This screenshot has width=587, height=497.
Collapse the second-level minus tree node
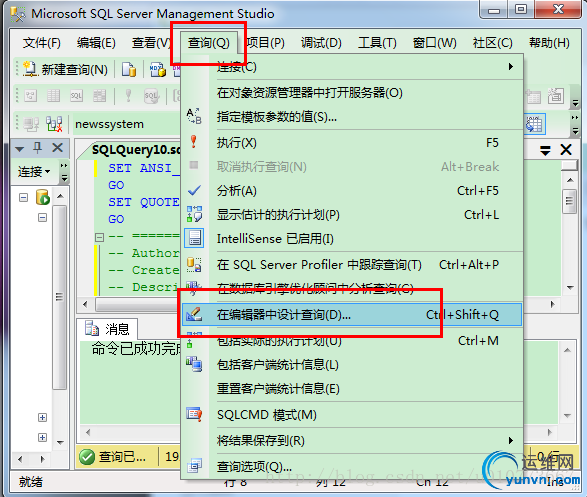tap(43, 217)
